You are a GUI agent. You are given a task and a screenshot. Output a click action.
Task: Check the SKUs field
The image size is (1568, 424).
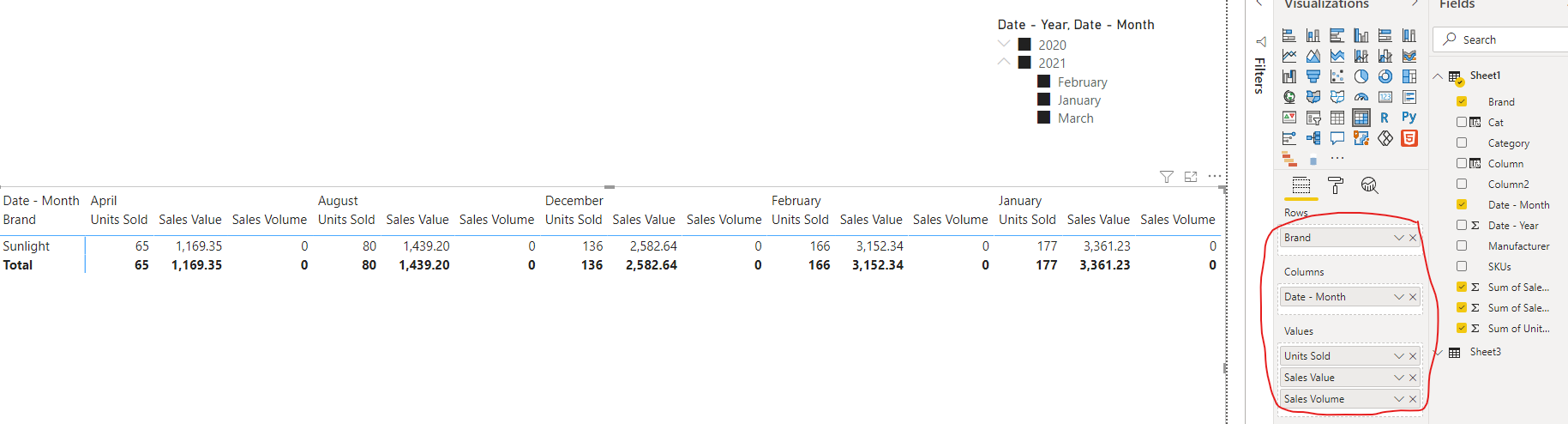coord(1462,266)
